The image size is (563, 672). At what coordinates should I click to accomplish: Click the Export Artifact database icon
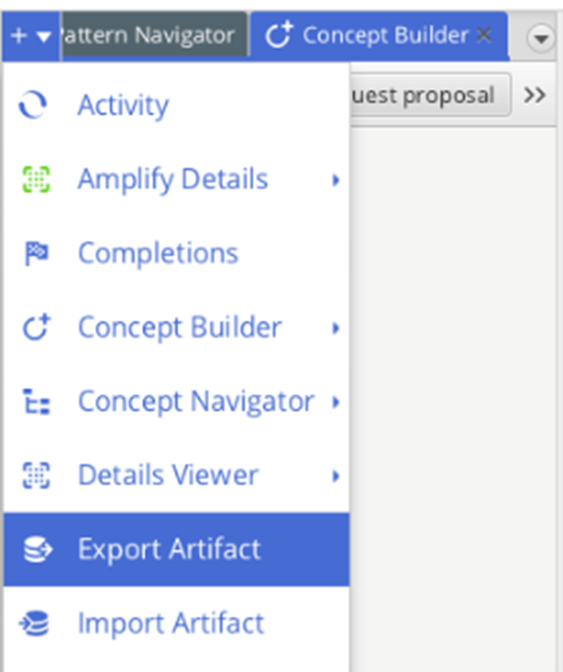coord(37,549)
